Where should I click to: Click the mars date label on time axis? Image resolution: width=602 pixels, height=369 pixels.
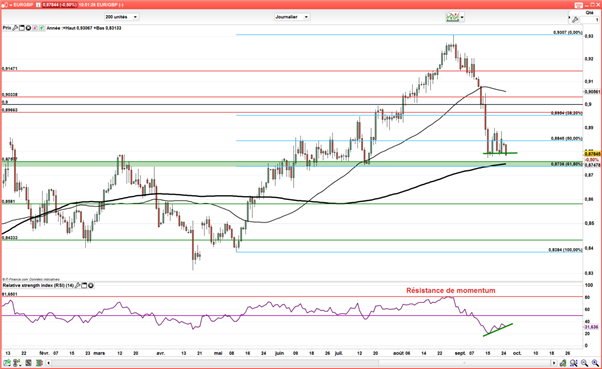(99, 353)
